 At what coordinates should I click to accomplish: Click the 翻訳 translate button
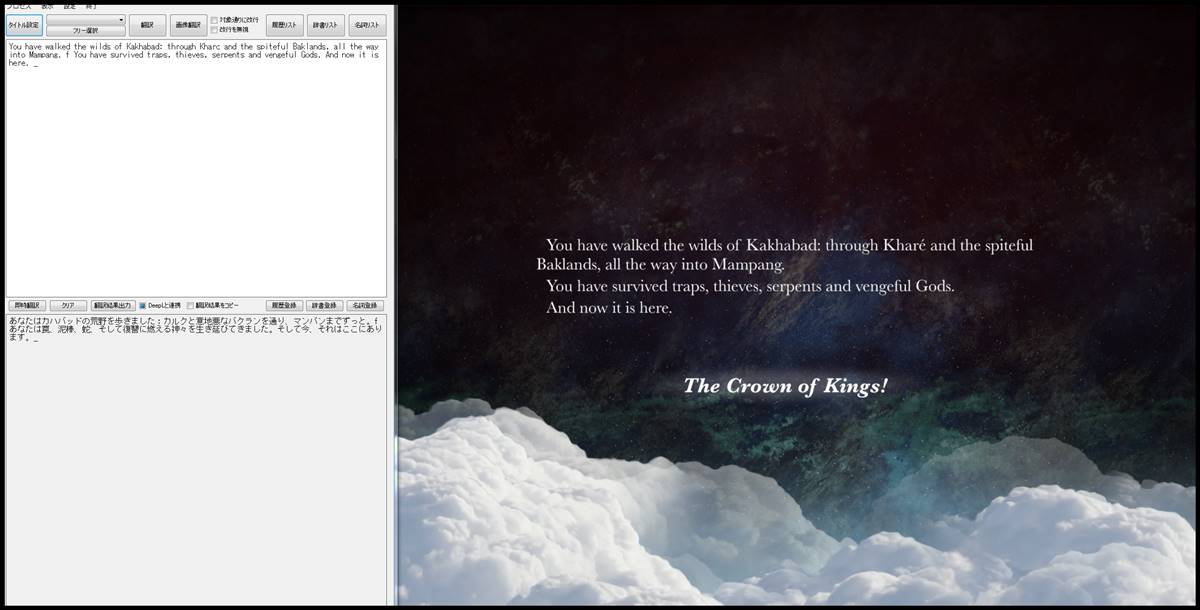147,26
